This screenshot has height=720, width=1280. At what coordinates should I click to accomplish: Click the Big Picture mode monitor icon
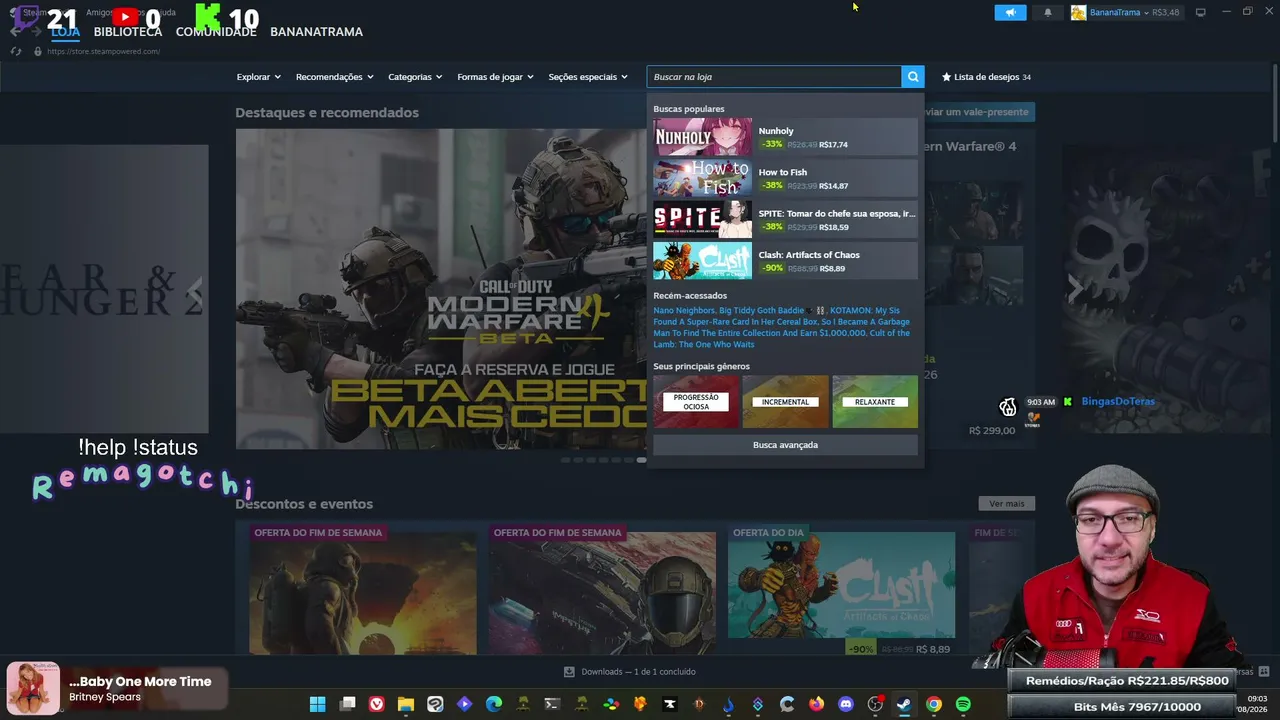[x=1200, y=13]
